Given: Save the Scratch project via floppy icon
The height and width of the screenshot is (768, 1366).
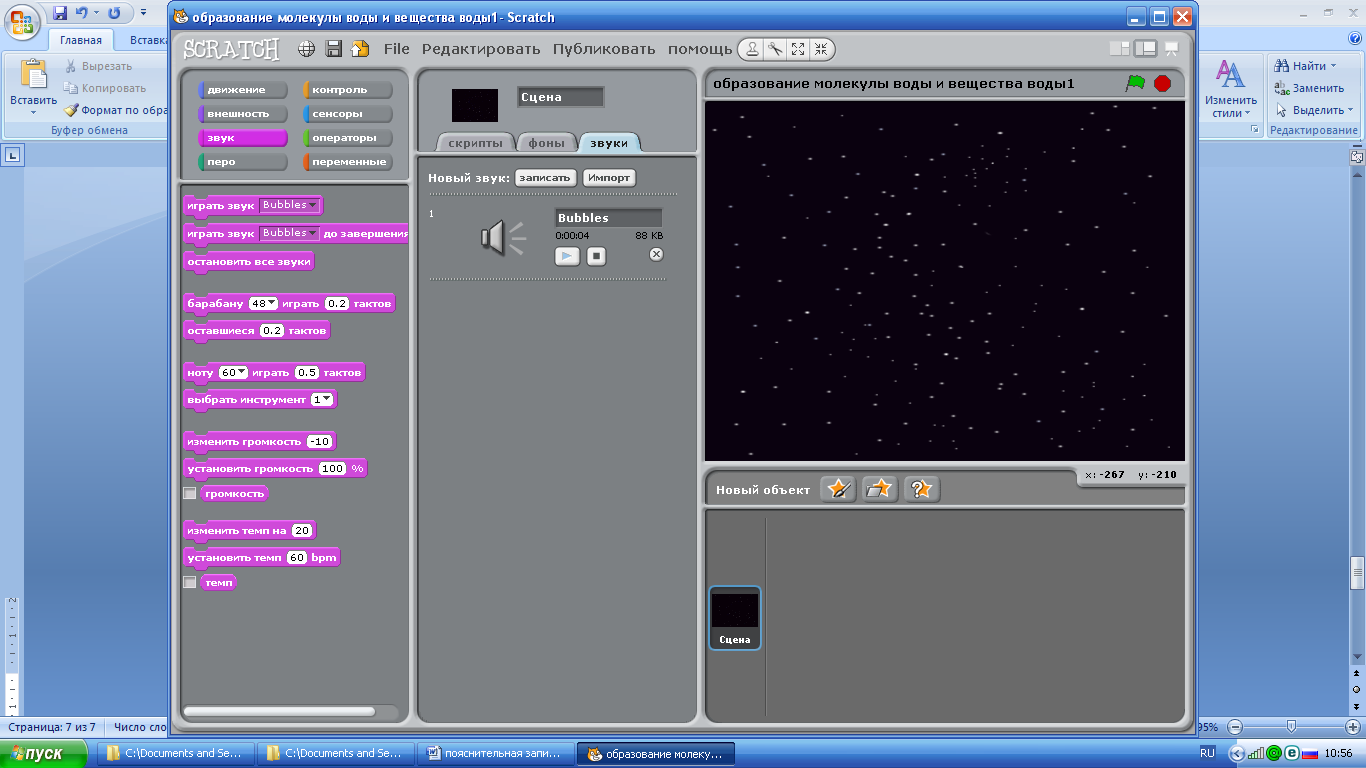Looking at the screenshot, I should [334, 49].
